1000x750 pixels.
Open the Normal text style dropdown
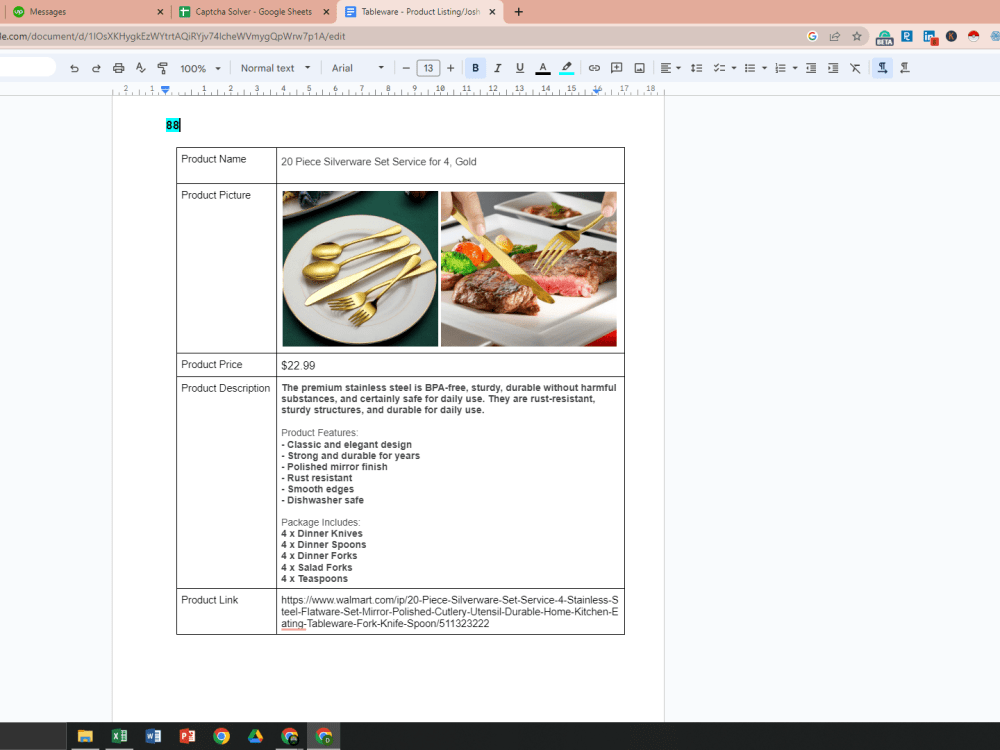coord(275,68)
